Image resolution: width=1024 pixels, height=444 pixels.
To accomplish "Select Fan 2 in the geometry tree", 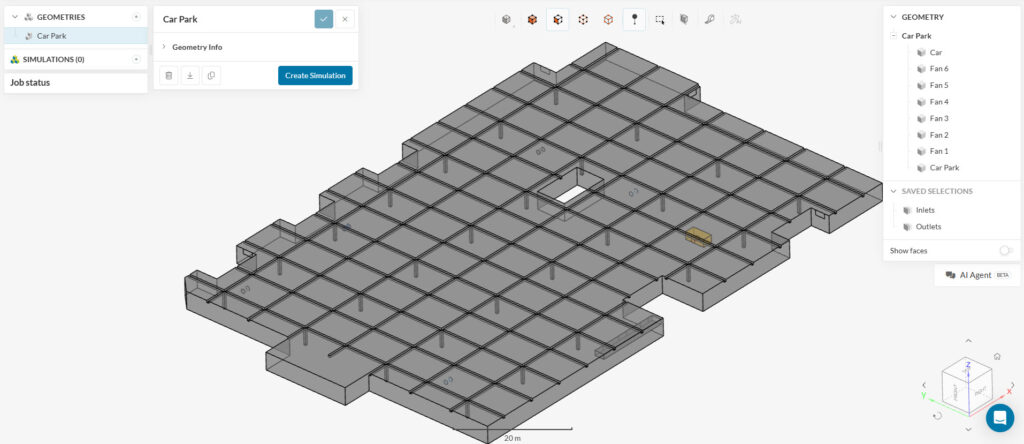I will point(939,135).
